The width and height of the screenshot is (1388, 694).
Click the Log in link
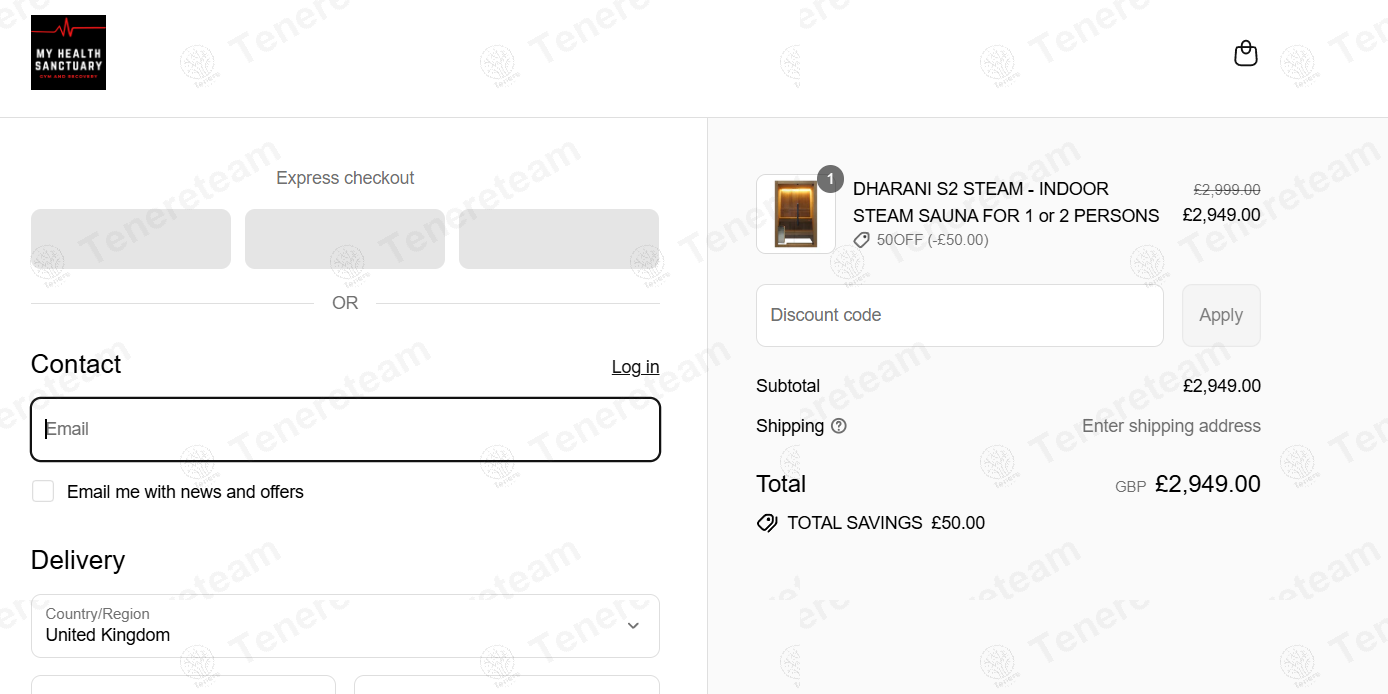pos(635,367)
